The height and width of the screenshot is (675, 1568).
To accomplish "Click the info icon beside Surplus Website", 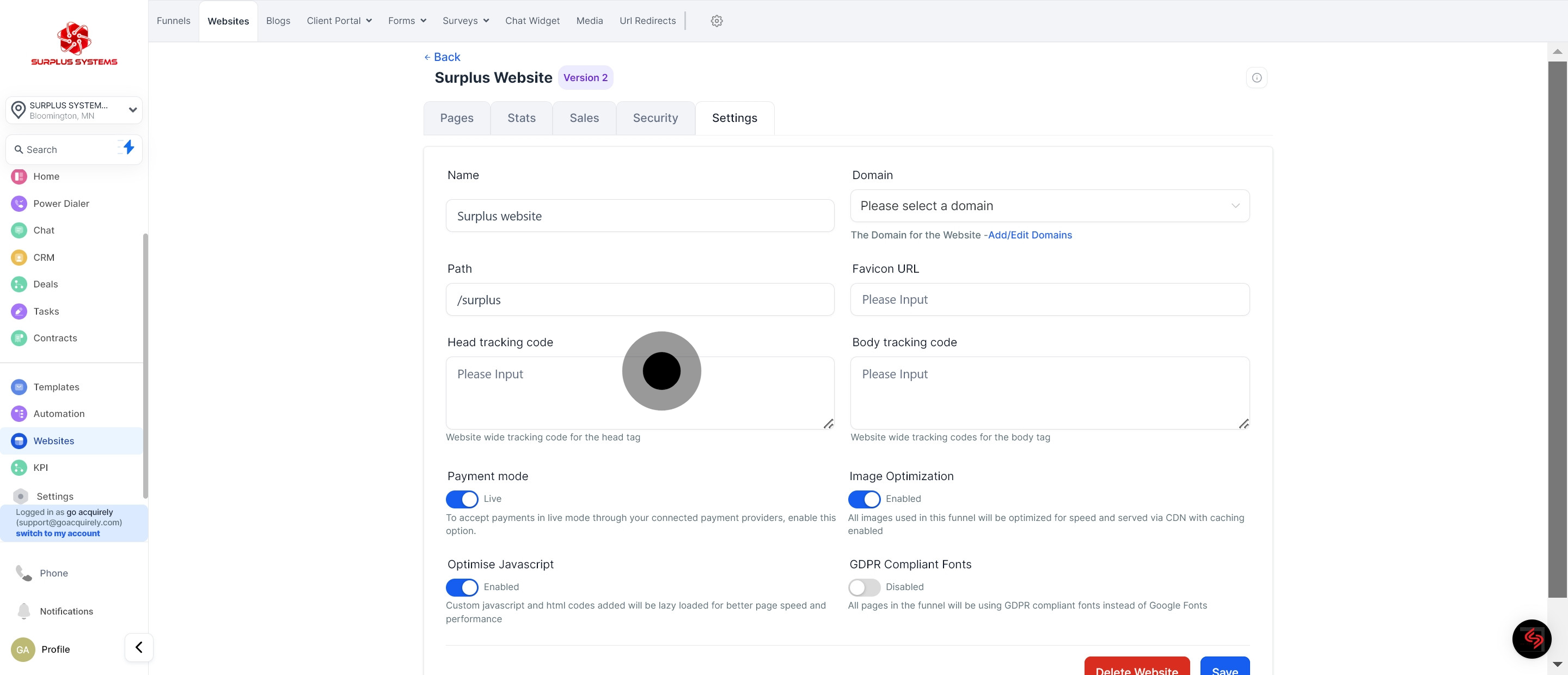I will (1257, 78).
